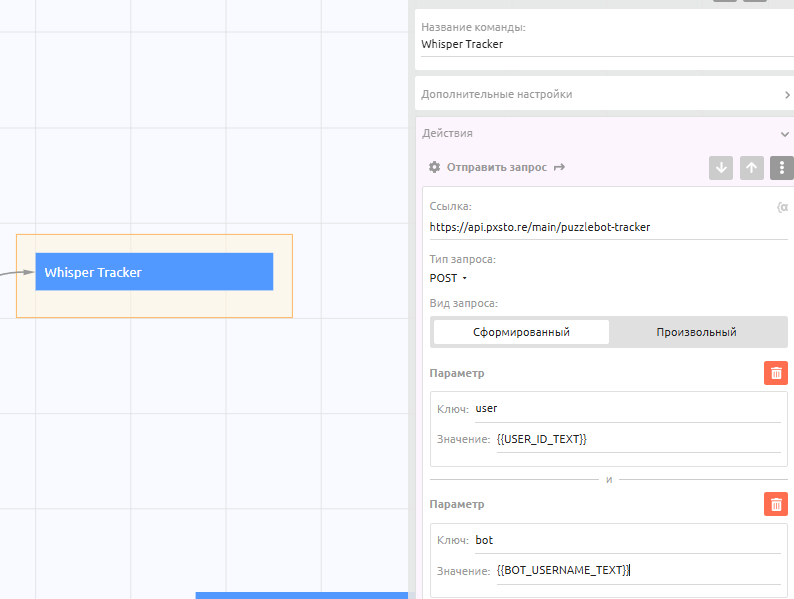Select the Whisper Tracker block on the canvas
This screenshot has width=794, height=599.
click(154, 272)
